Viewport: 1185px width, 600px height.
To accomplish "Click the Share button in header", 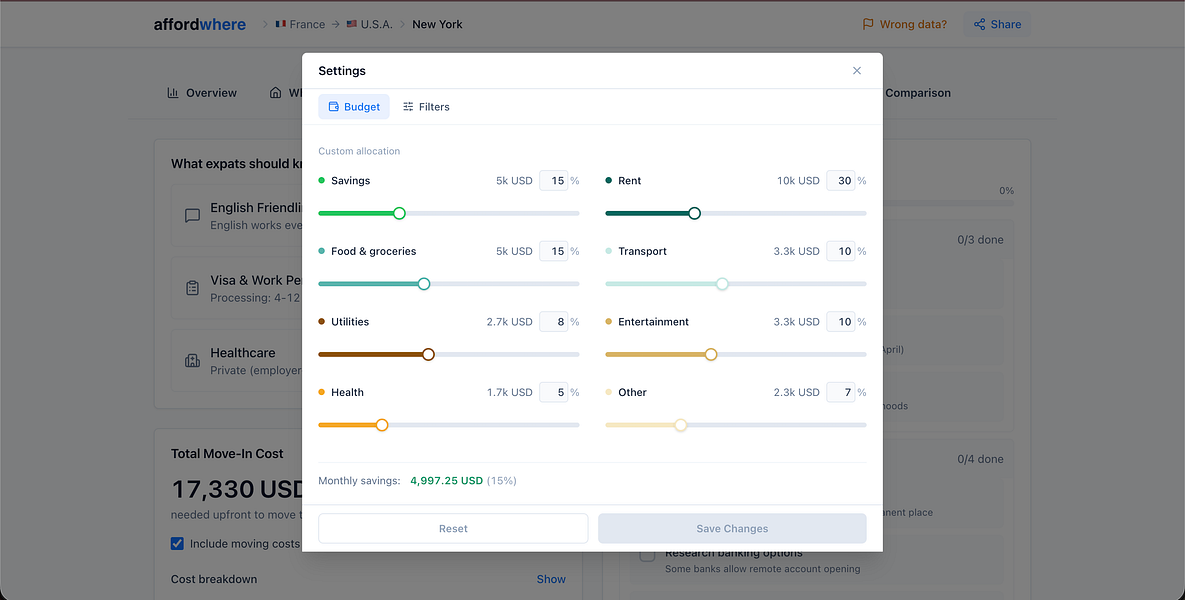I will click(997, 24).
